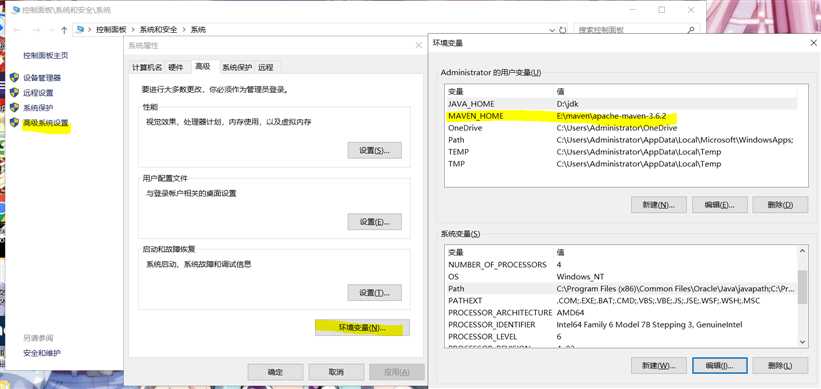Open 安全和维护 link

pos(42,353)
